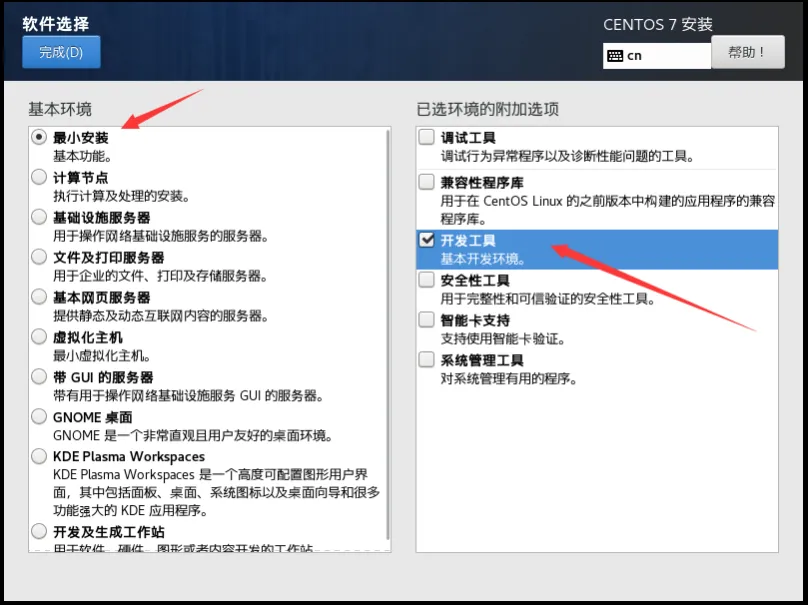Click the text 带有用于操作网络基础设施服务 GUI 的服务器。
The image size is (808, 605).
pyautogui.click(x=189, y=396)
